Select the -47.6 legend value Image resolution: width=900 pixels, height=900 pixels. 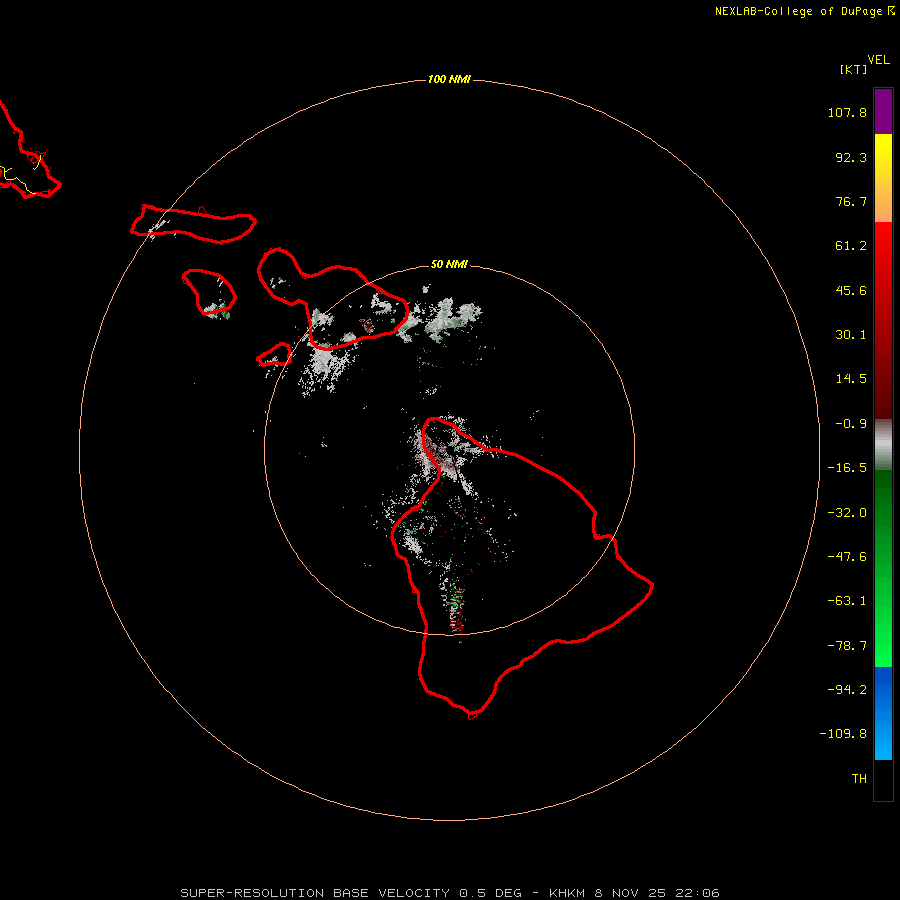click(847, 557)
